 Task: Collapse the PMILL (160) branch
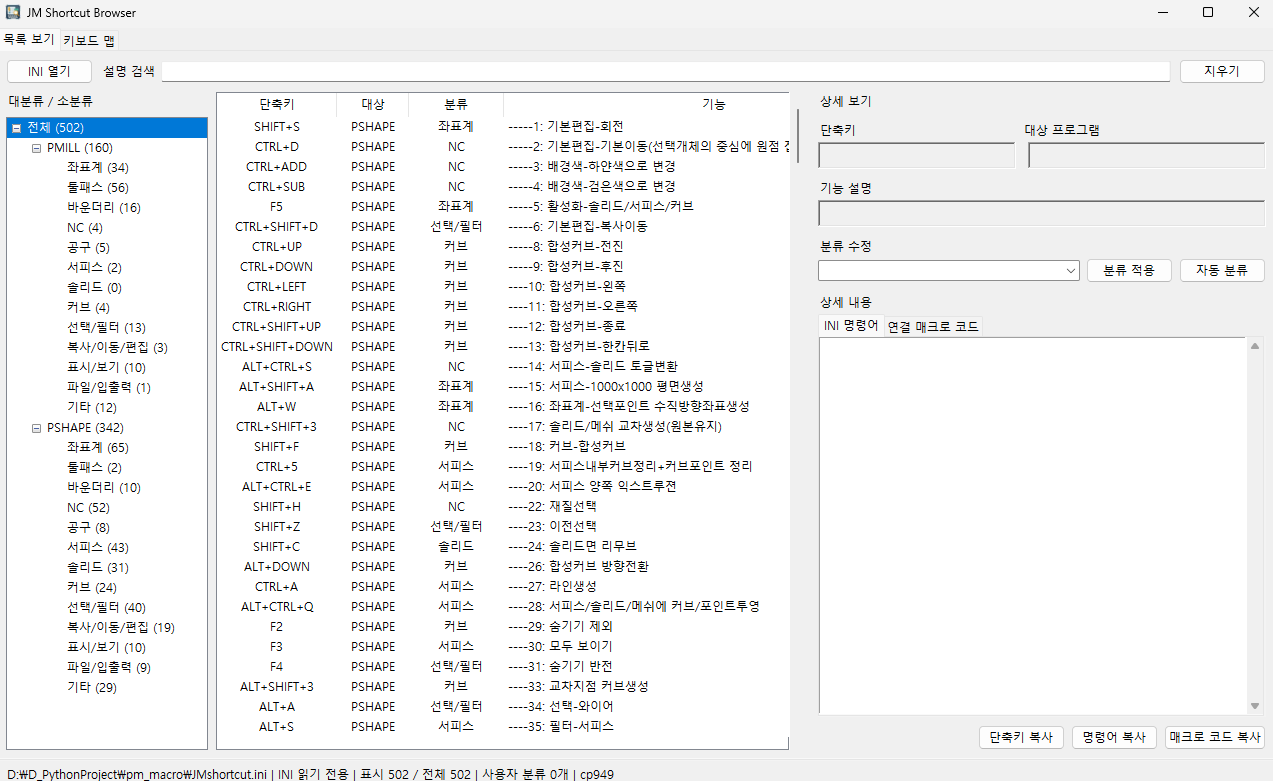click(x=36, y=147)
